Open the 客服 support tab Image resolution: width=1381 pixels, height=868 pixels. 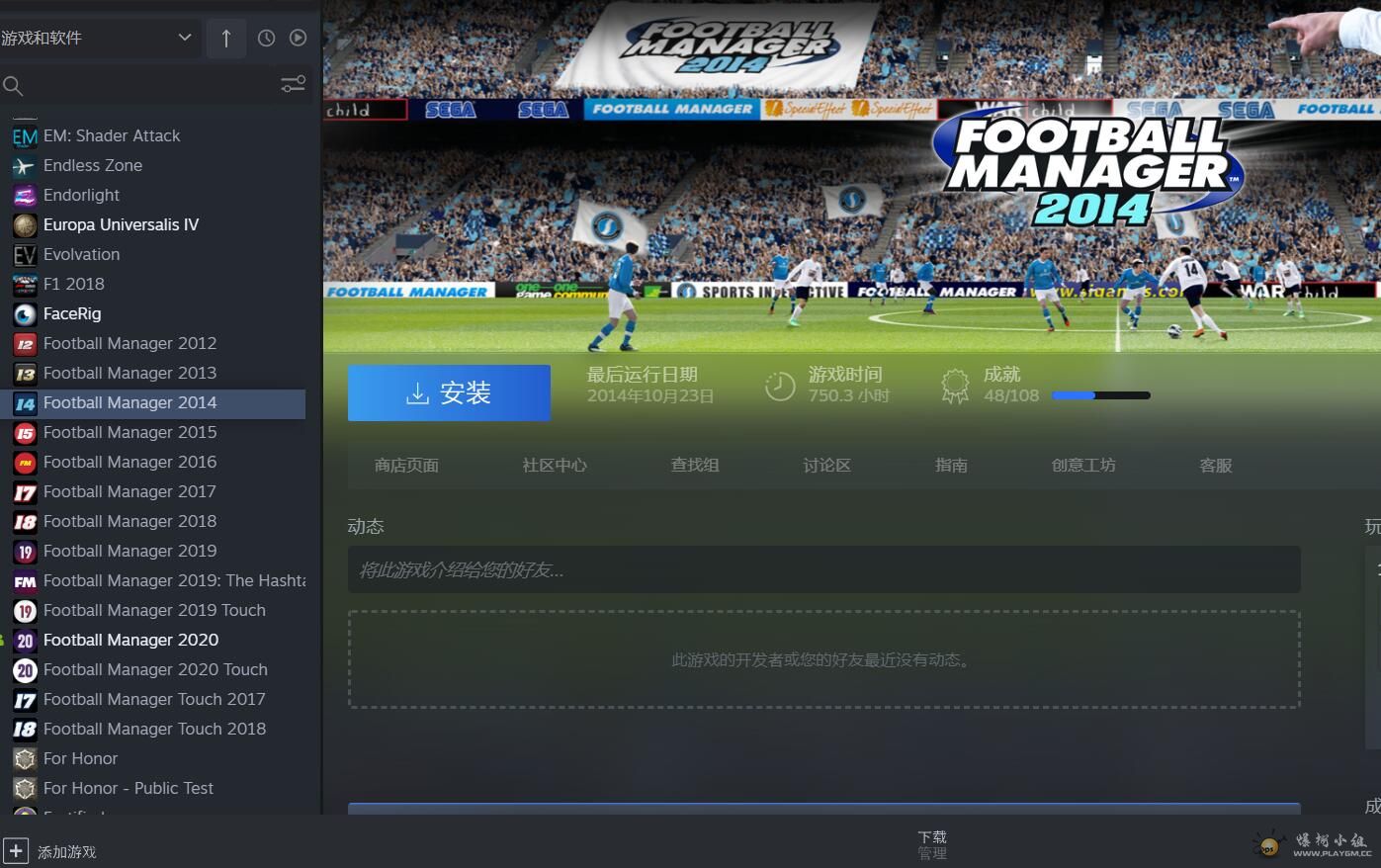1216,466
